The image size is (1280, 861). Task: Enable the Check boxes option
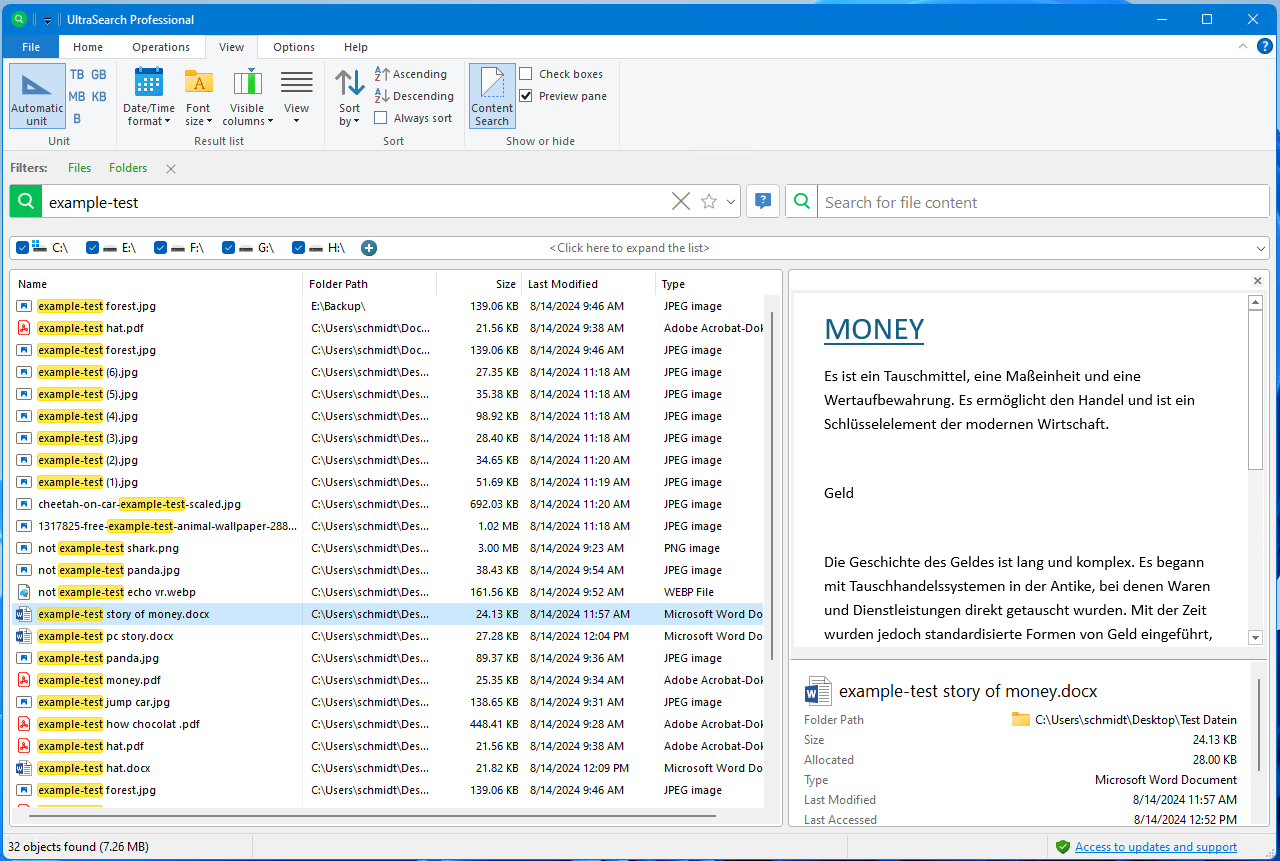526,74
